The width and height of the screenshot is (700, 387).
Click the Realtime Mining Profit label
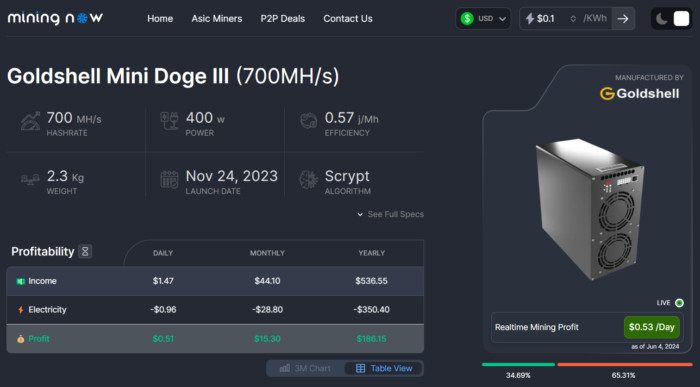537,327
